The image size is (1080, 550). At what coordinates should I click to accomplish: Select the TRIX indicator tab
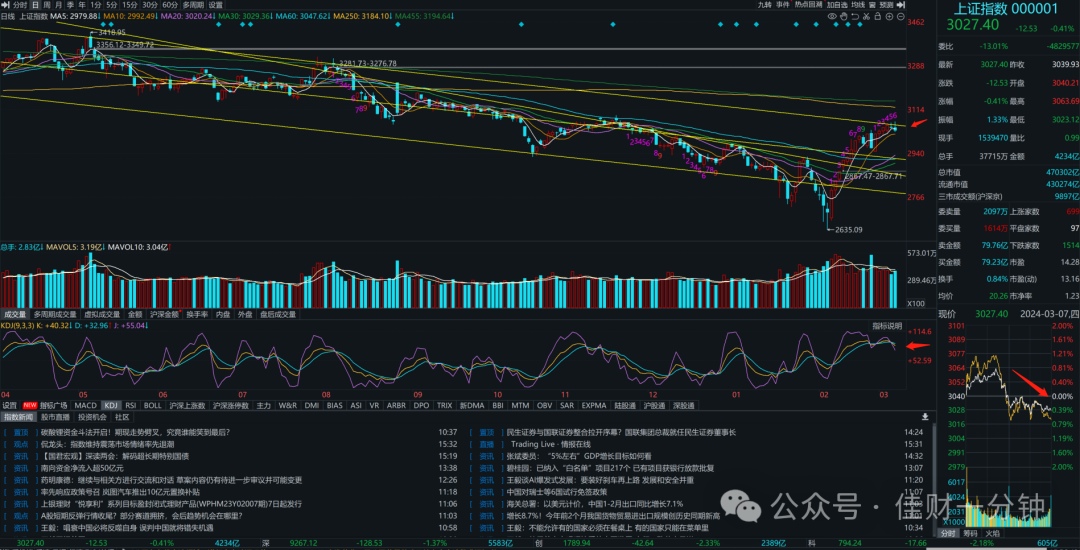click(x=444, y=405)
